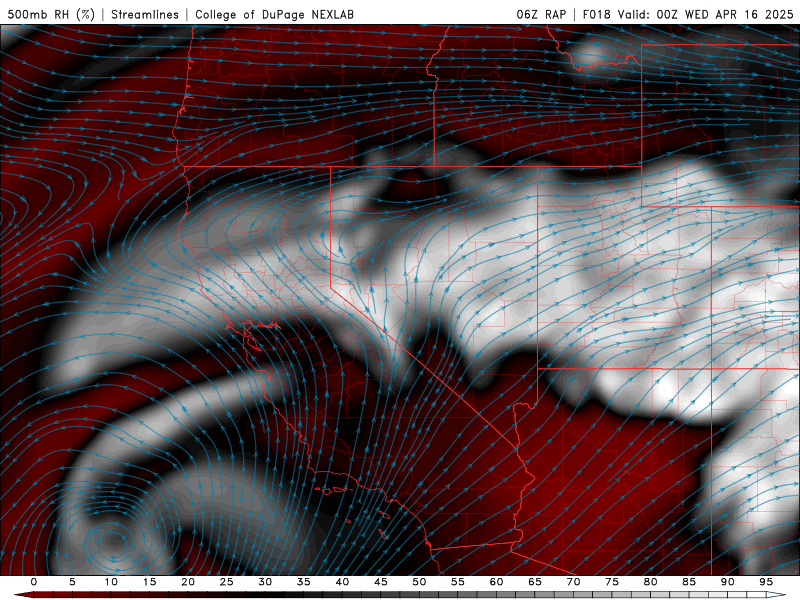Select the "F018" forecast hour text
Screen dimensions: 800x600
click(x=596, y=14)
